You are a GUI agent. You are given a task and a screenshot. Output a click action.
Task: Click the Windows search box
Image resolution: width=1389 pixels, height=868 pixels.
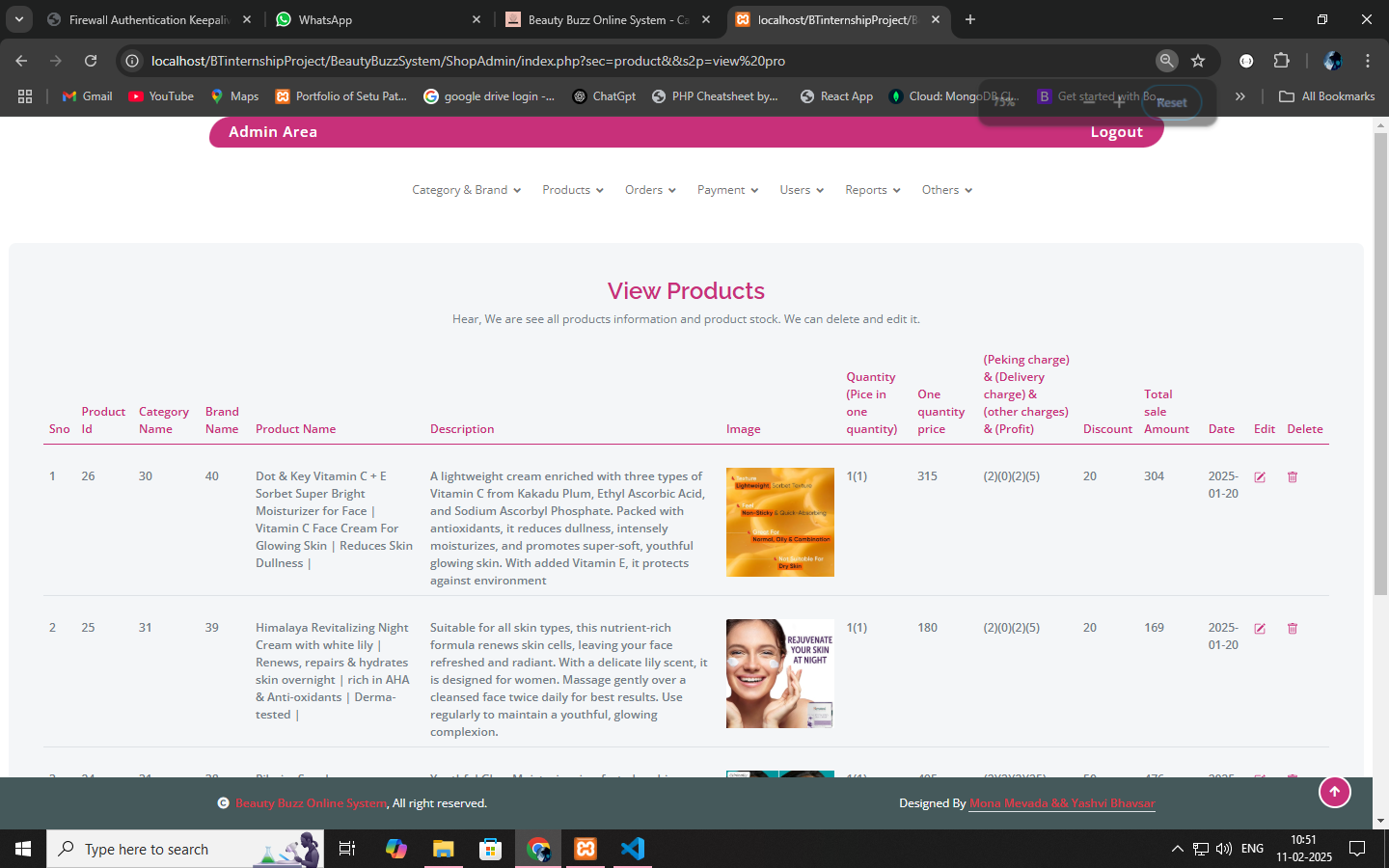point(185,849)
